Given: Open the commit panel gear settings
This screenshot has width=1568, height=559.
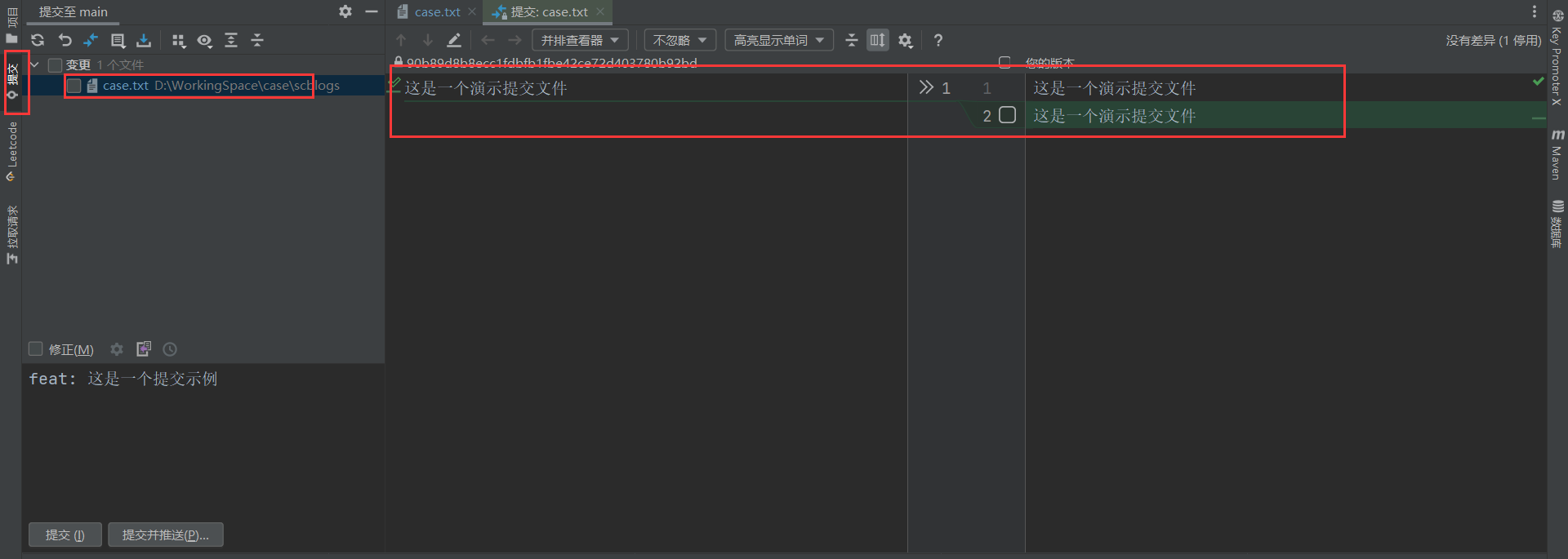Looking at the screenshot, I should tap(345, 11).
